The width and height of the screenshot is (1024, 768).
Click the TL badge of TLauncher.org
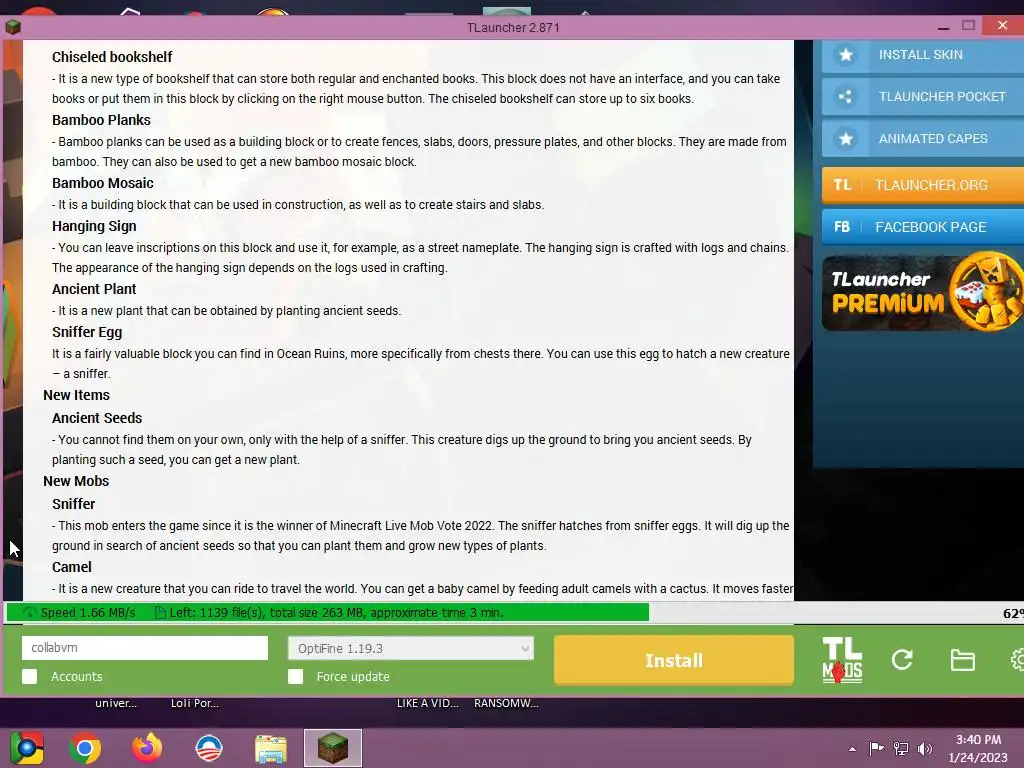[842, 185]
